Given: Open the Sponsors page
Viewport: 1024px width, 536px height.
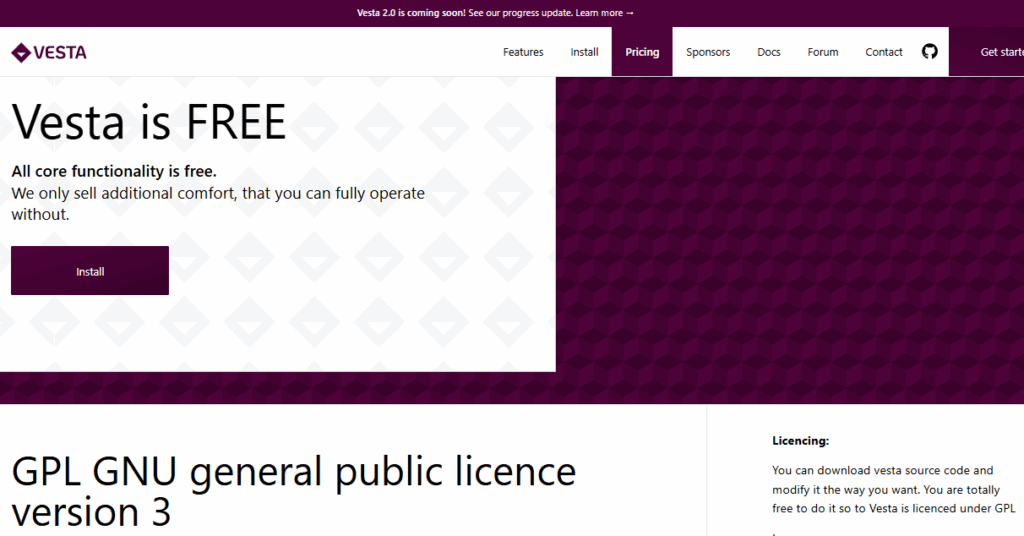Looking at the screenshot, I should pos(708,52).
